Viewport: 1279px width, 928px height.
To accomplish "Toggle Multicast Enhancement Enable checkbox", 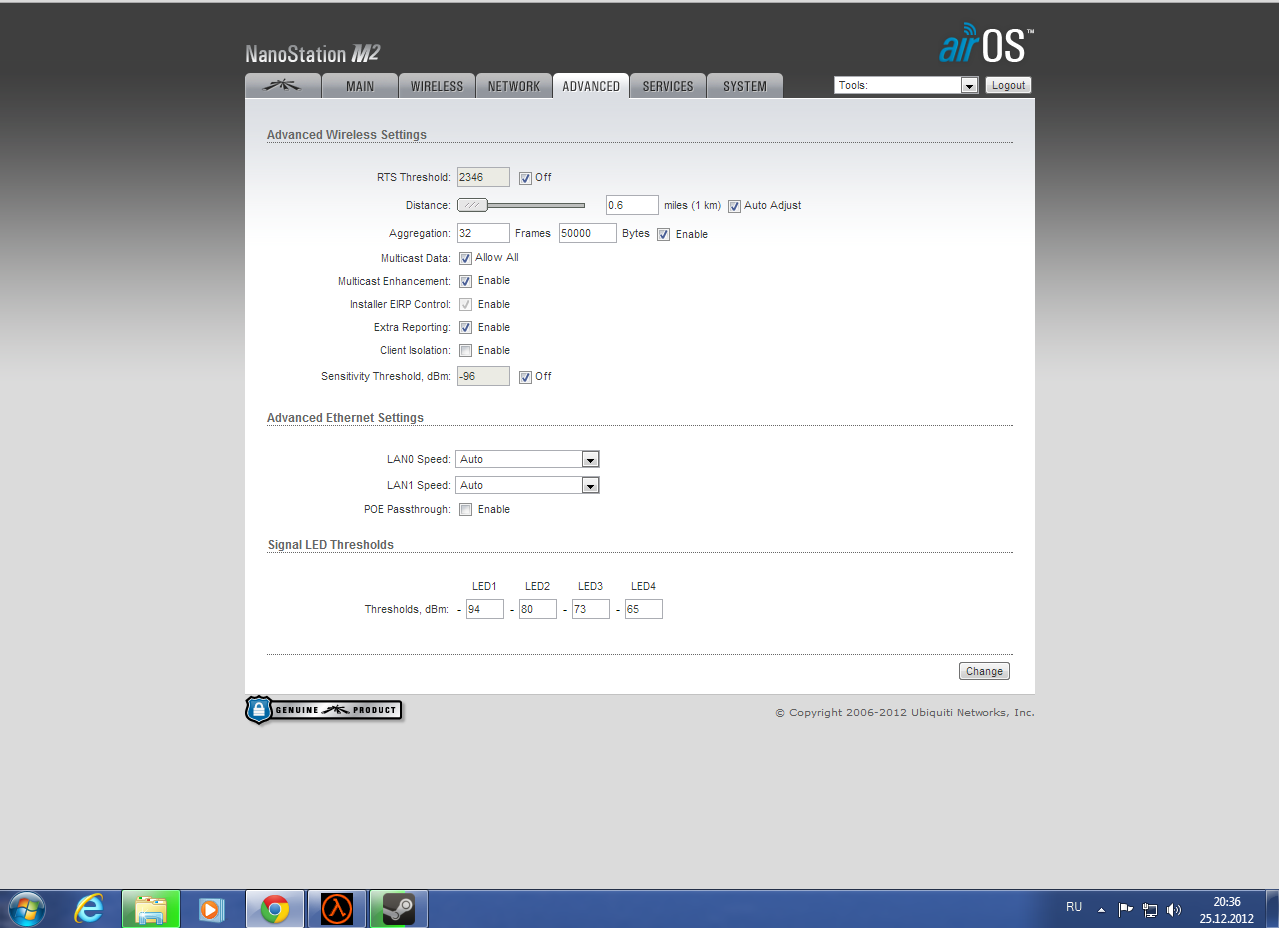I will (x=465, y=281).
